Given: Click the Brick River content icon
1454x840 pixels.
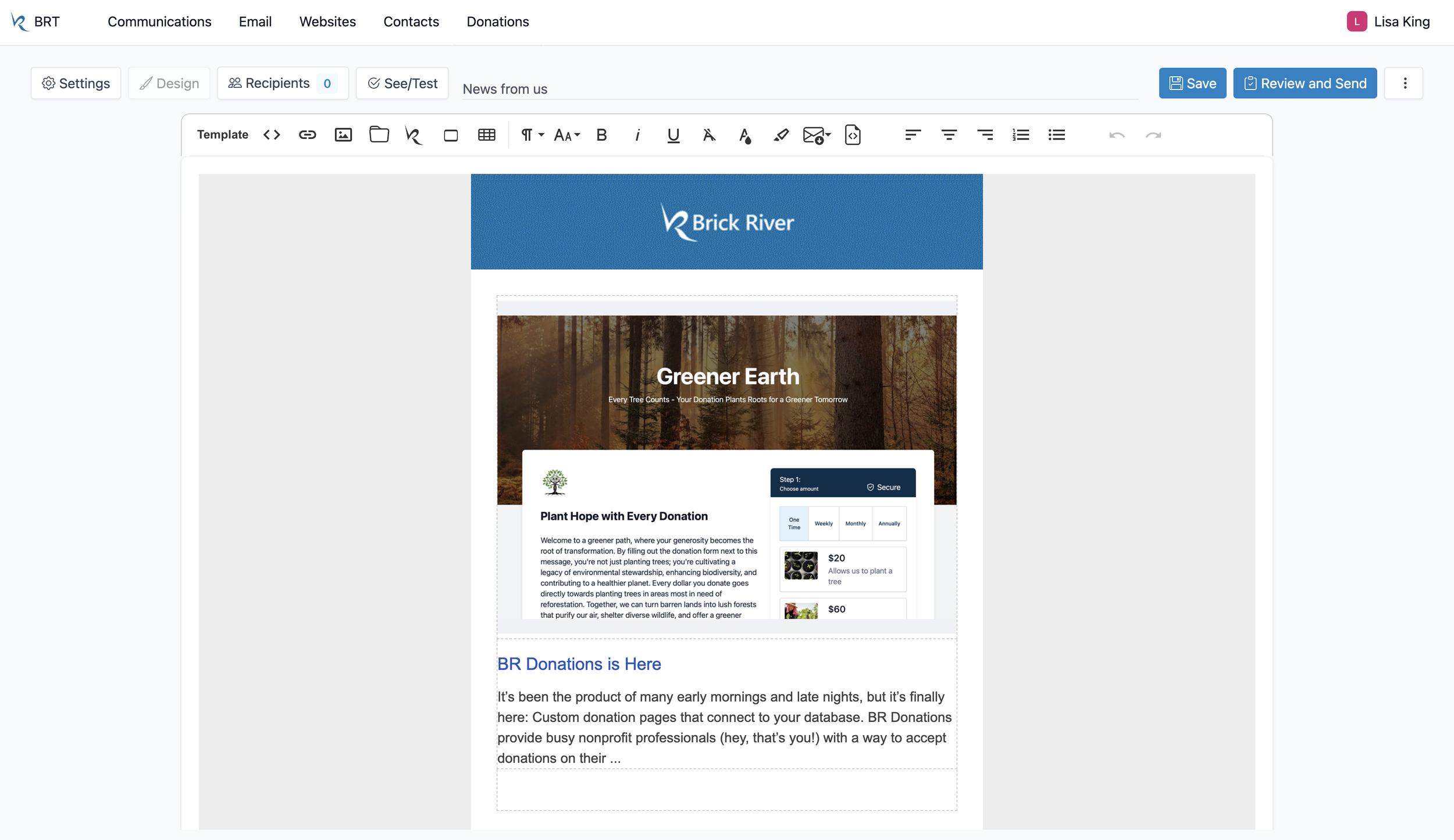Looking at the screenshot, I should pyautogui.click(x=414, y=135).
